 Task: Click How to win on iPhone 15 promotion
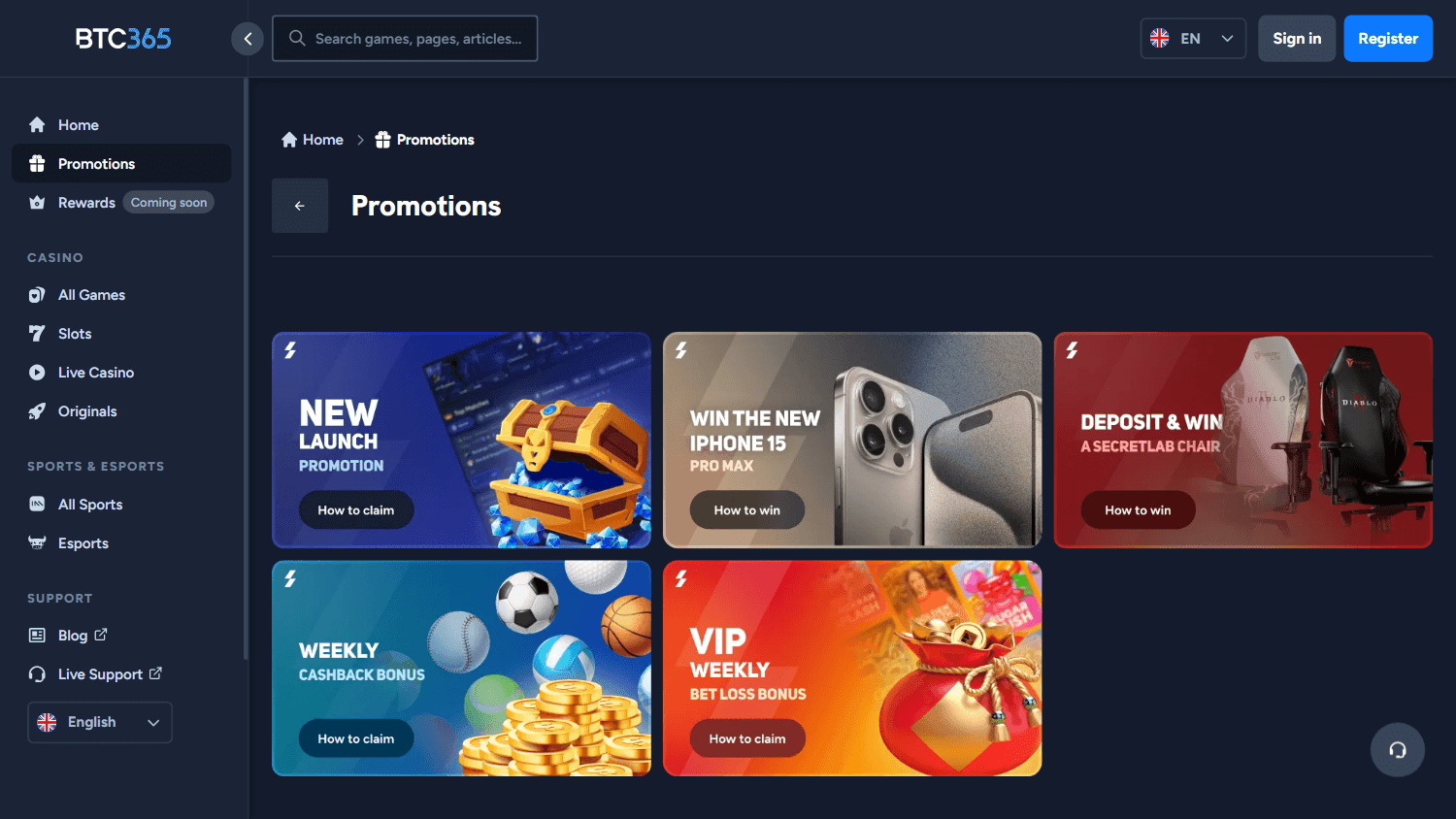pos(747,509)
